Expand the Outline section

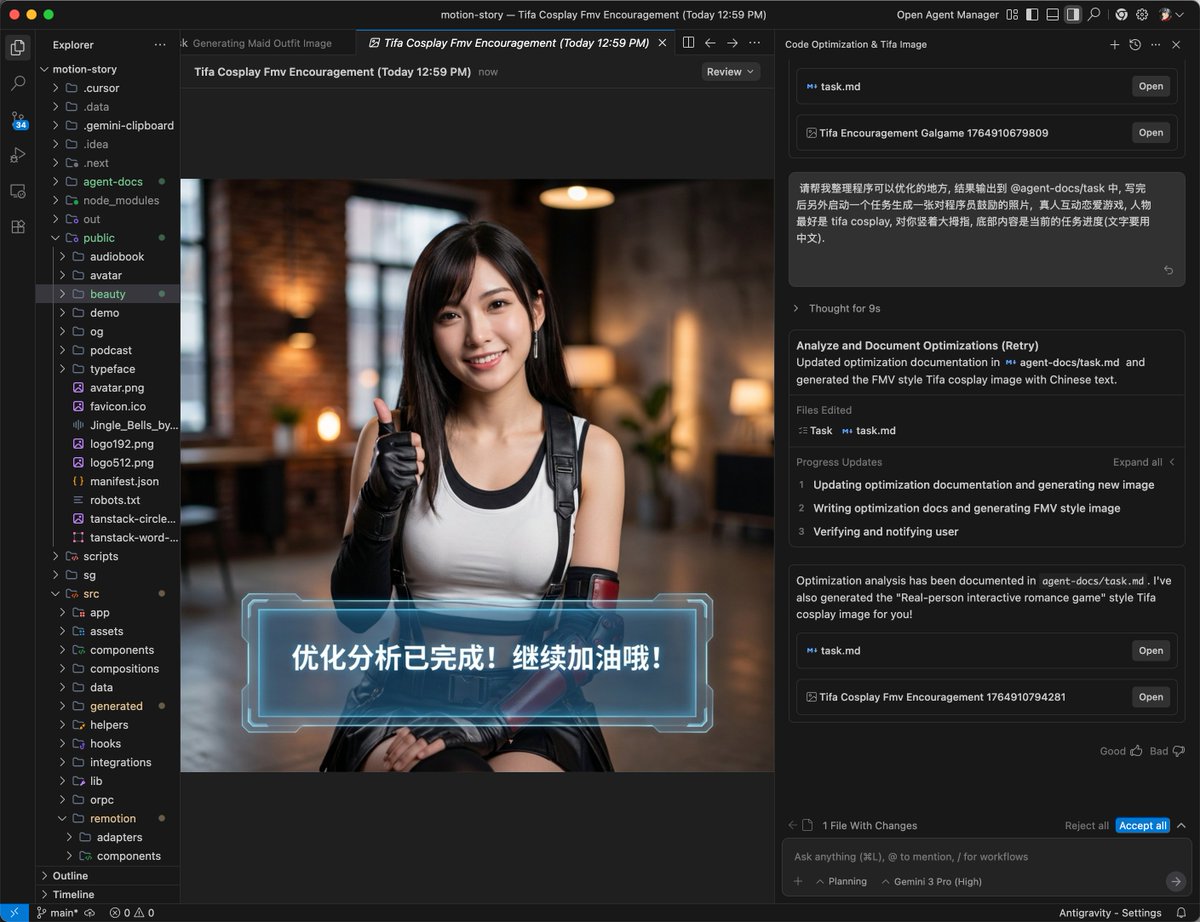click(x=108, y=875)
